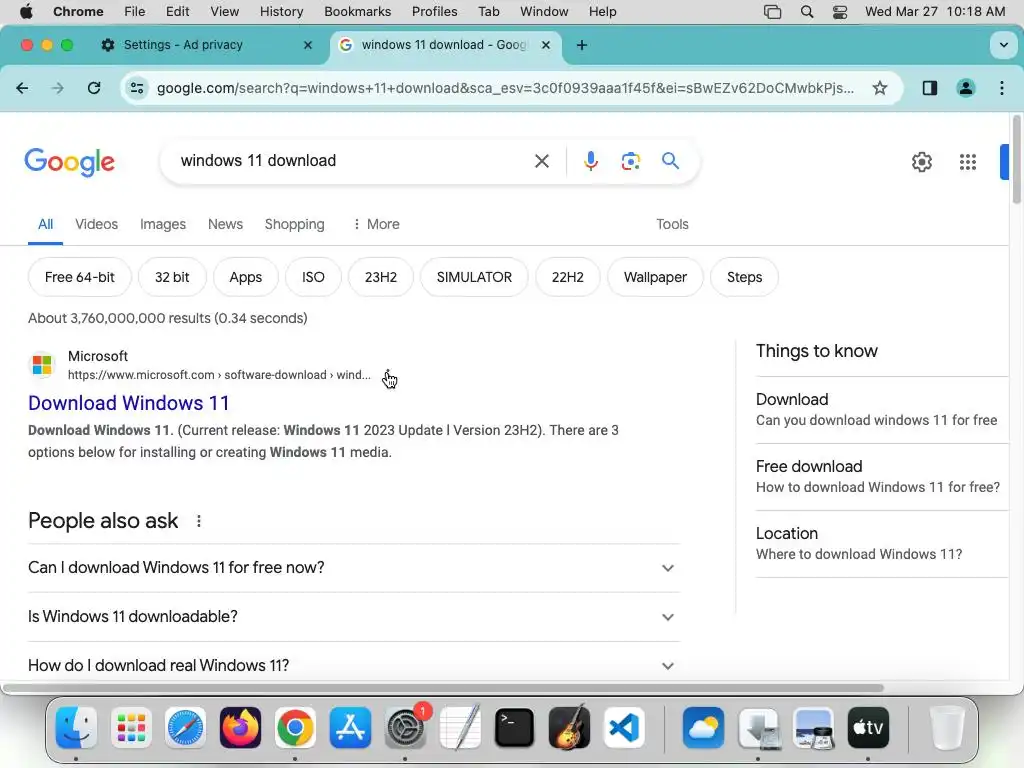Select the Steps filter chip
This screenshot has height=768, width=1024.
coord(744,277)
